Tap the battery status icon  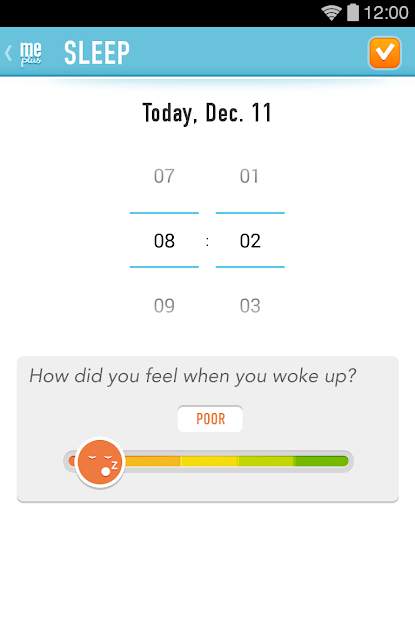click(x=353, y=12)
